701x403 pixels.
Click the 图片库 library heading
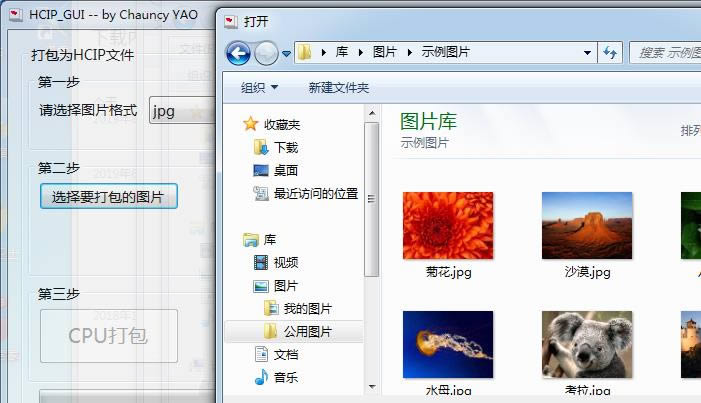[428, 122]
